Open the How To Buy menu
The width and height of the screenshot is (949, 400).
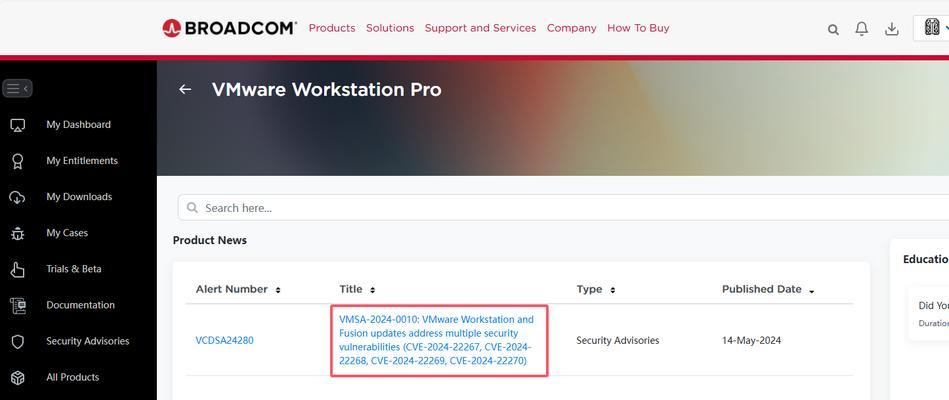coord(638,28)
